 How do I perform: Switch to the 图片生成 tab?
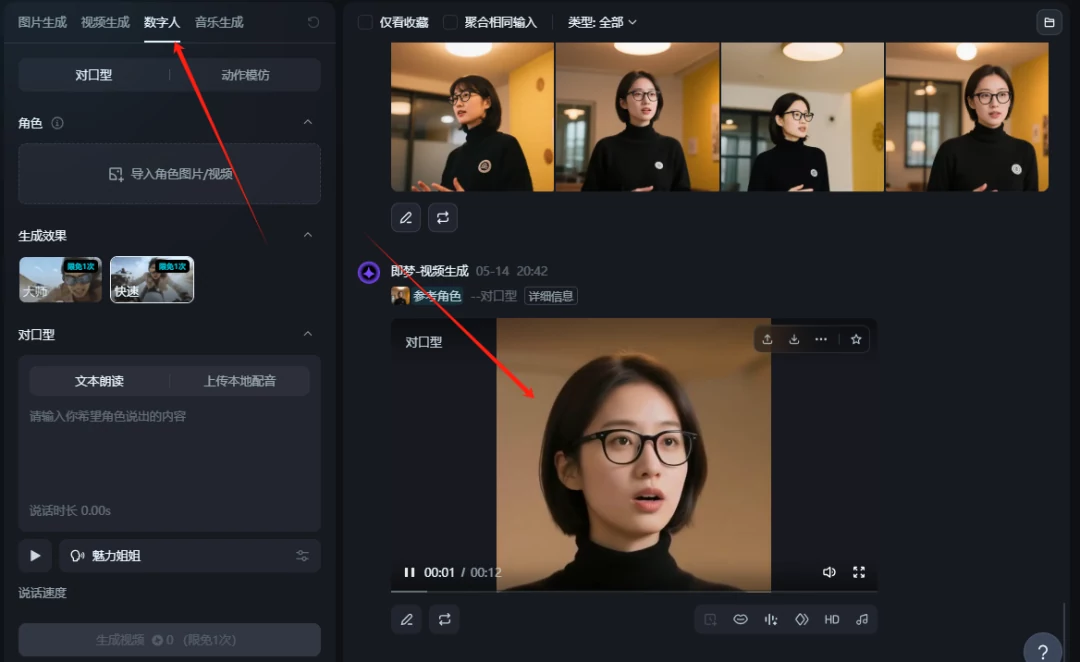(x=42, y=22)
